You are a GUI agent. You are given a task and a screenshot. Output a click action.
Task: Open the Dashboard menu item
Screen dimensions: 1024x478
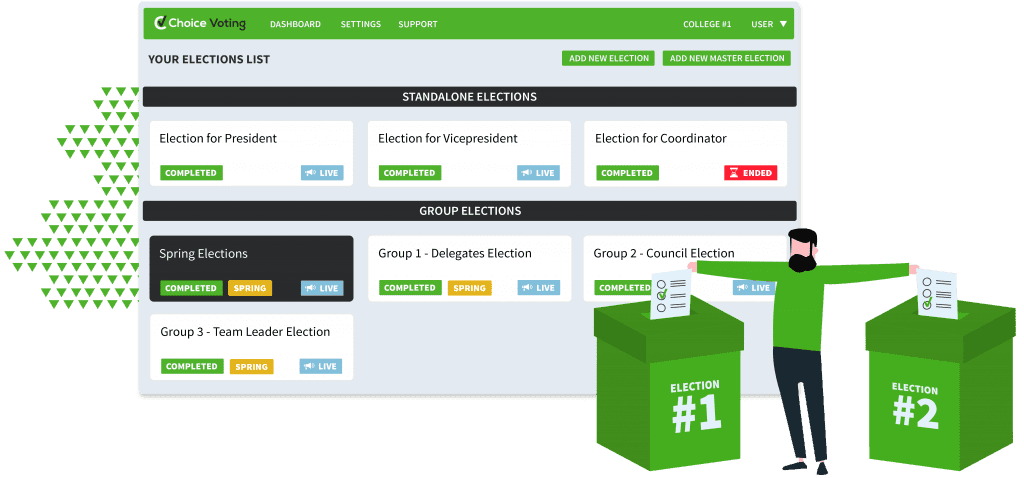pos(295,24)
